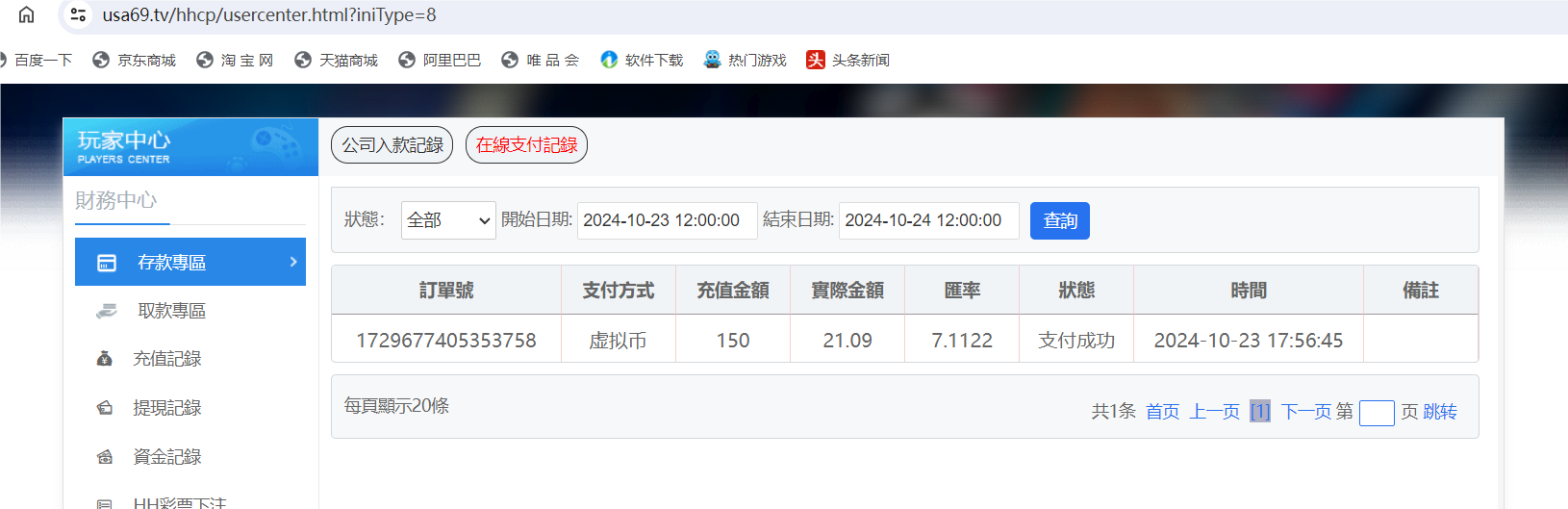The image size is (1568, 509).
Task: Click order number 1729677405353758
Action: pos(446,341)
